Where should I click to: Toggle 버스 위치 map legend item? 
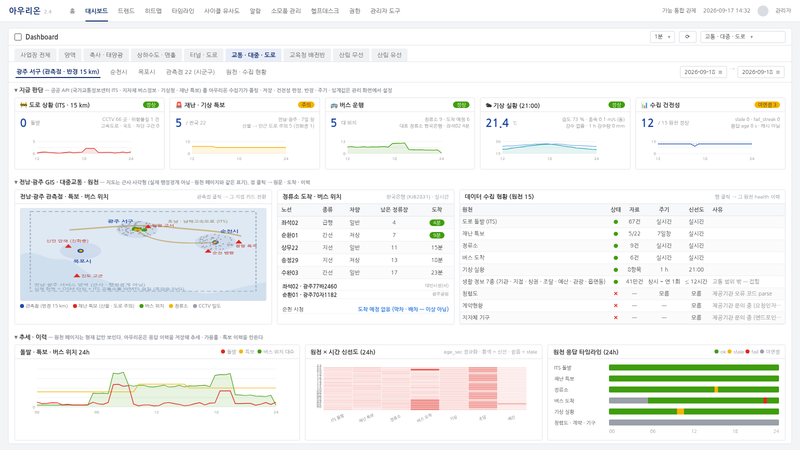pos(152,306)
